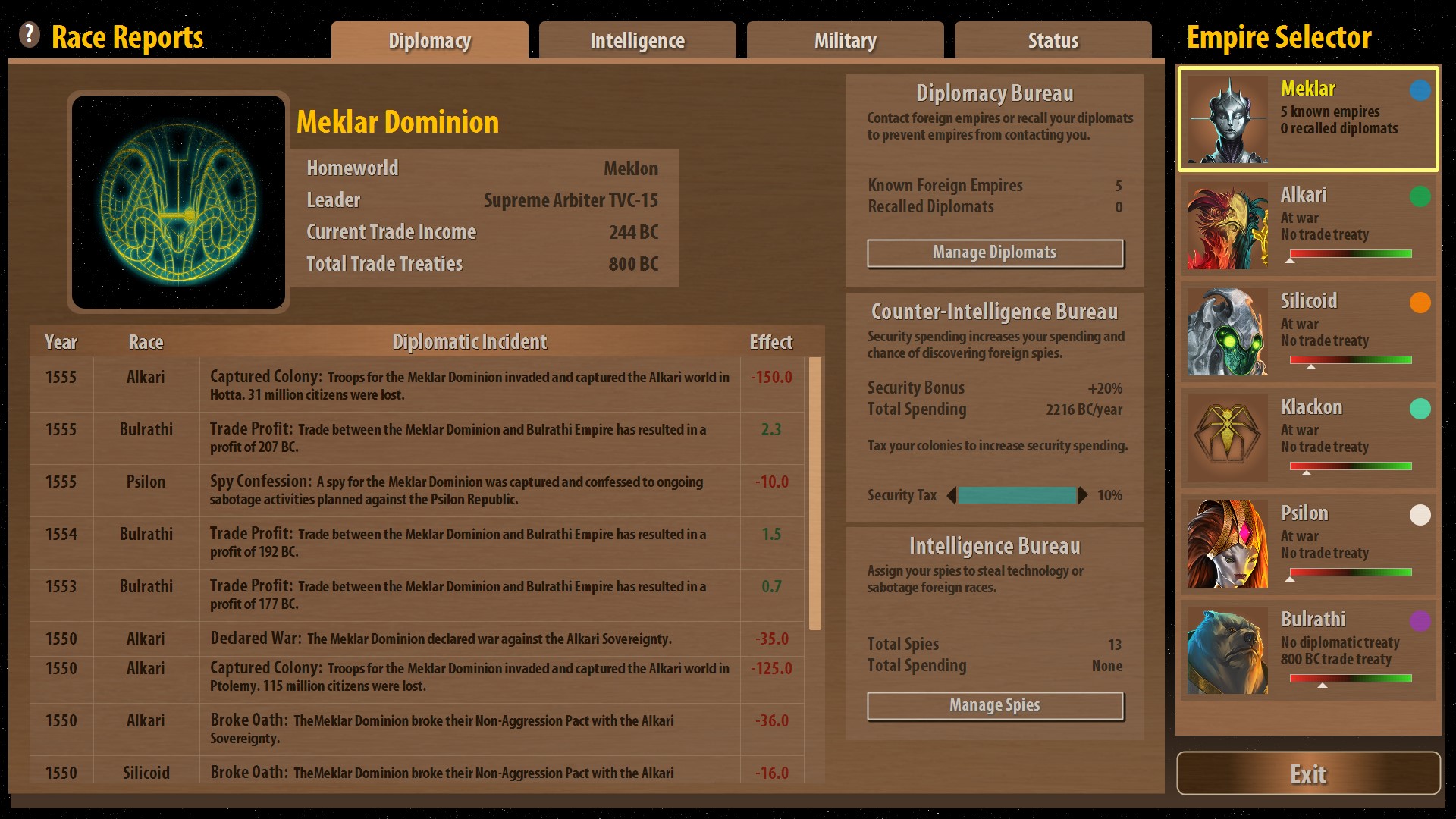
Task: Select the Meklar empire portrait
Action: pyautogui.click(x=1227, y=119)
